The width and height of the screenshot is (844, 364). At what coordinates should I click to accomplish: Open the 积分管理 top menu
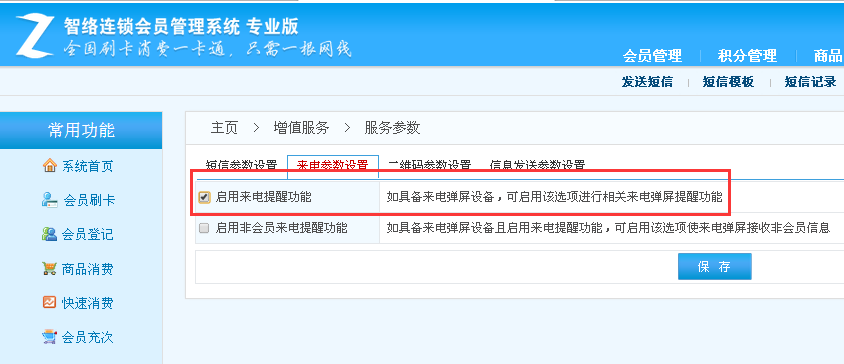pyautogui.click(x=747, y=55)
